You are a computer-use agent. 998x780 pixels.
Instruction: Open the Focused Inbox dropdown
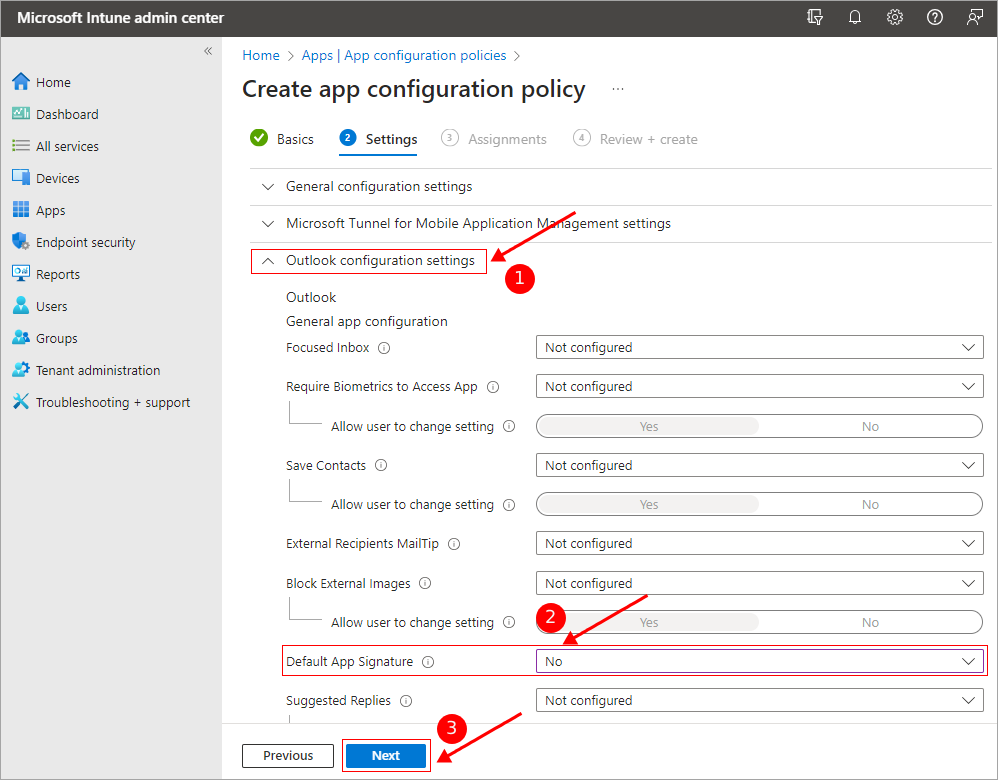tap(759, 348)
